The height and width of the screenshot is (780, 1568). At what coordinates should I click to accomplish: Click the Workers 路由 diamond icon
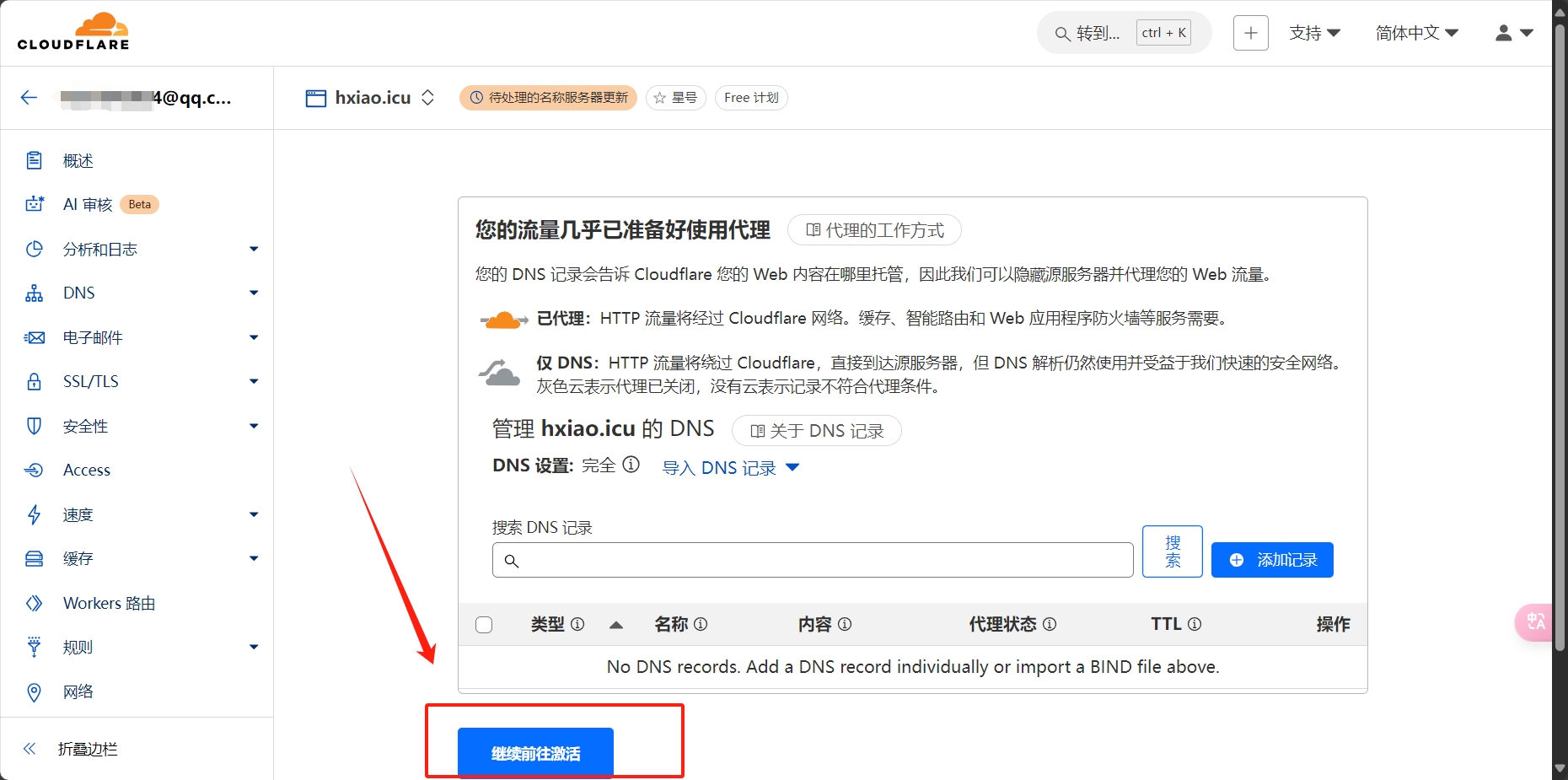pos(34,603)
